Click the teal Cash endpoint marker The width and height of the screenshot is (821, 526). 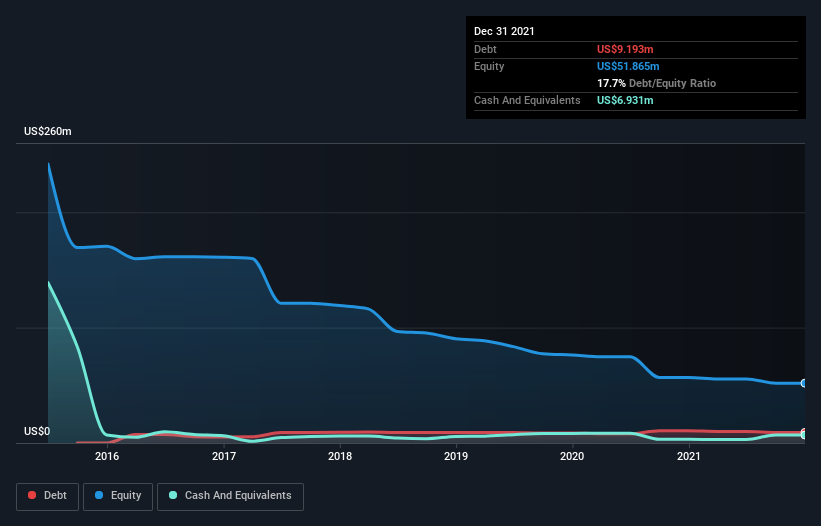(804, 434)
